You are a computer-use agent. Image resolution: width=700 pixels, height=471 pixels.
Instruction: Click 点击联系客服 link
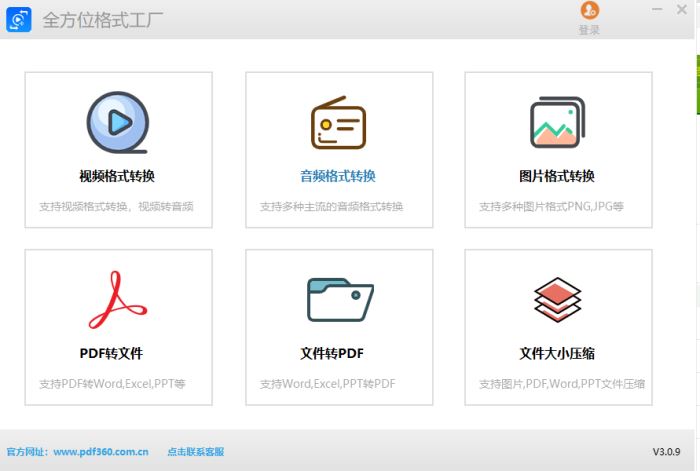[196, 452]
